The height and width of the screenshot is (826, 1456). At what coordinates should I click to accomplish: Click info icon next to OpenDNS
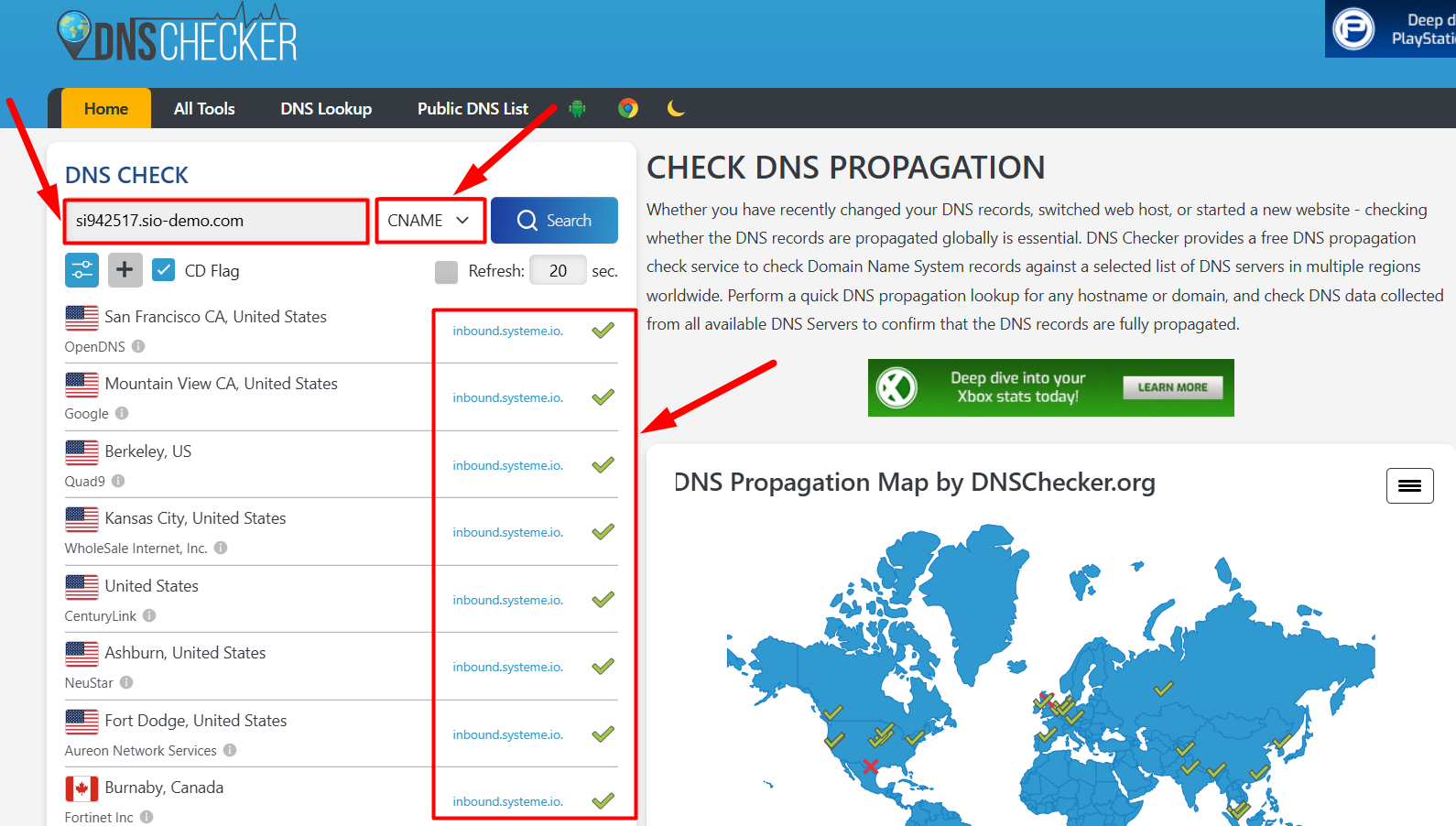pyautogui.click(x=138, y=346)
